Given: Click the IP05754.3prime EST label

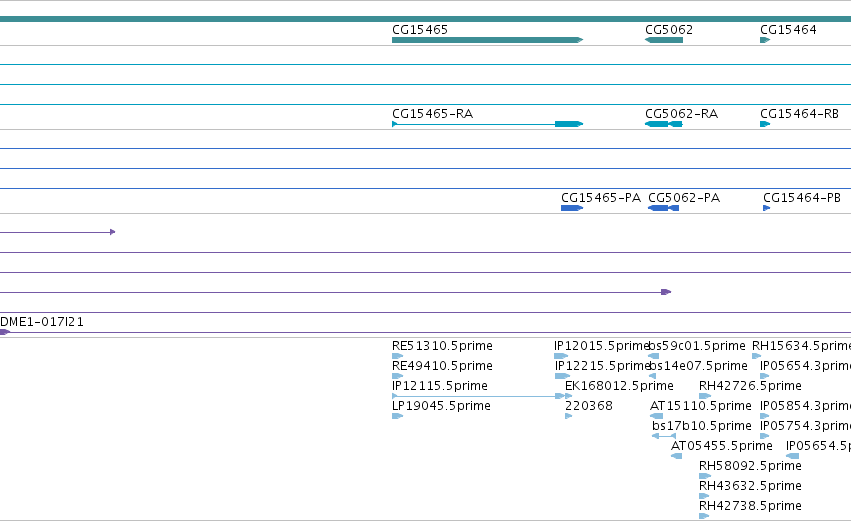Looking at the screenshot, I should (805, 426).
